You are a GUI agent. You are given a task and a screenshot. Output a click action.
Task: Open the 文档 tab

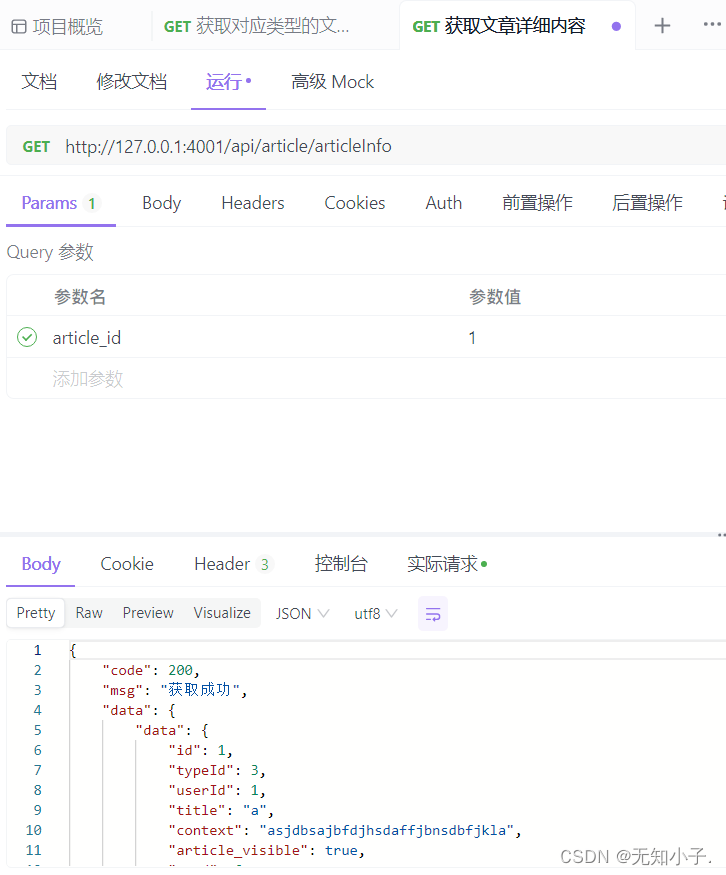(39, 81)
